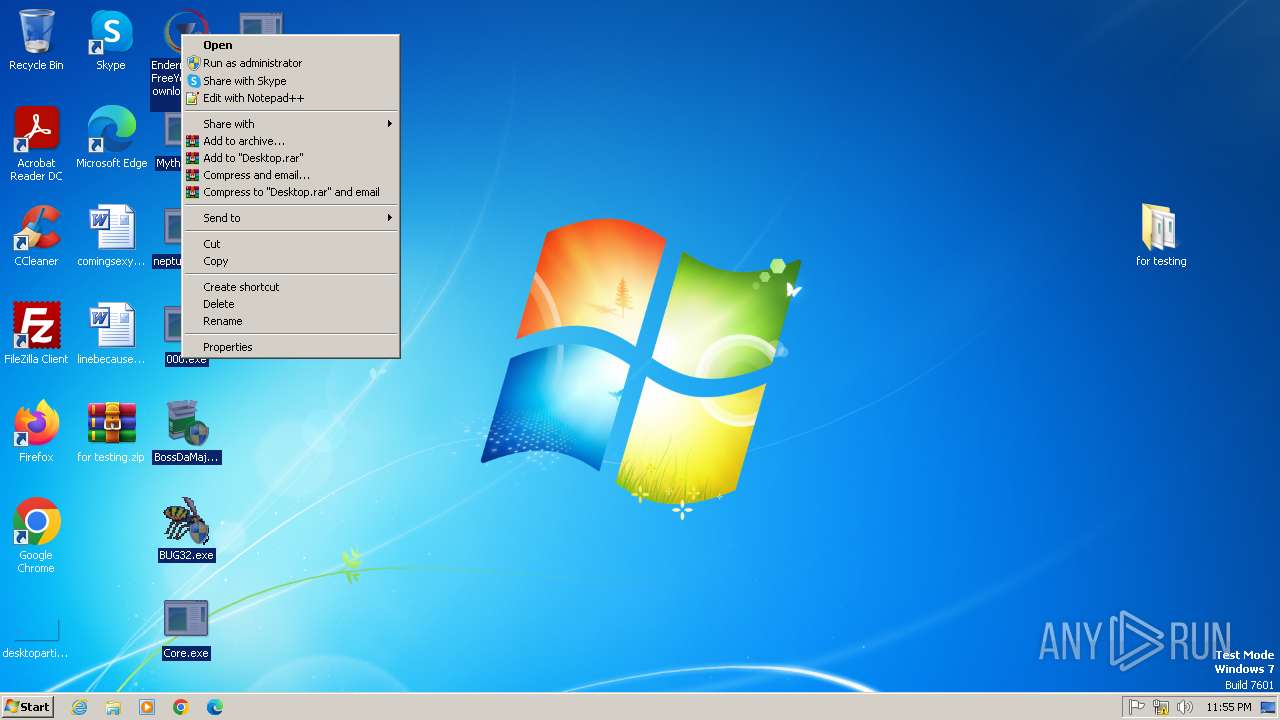Select the comingsexy Word document icon
Screen dimensions: 1280x720
pyautogui.click(x=111, y=236)
